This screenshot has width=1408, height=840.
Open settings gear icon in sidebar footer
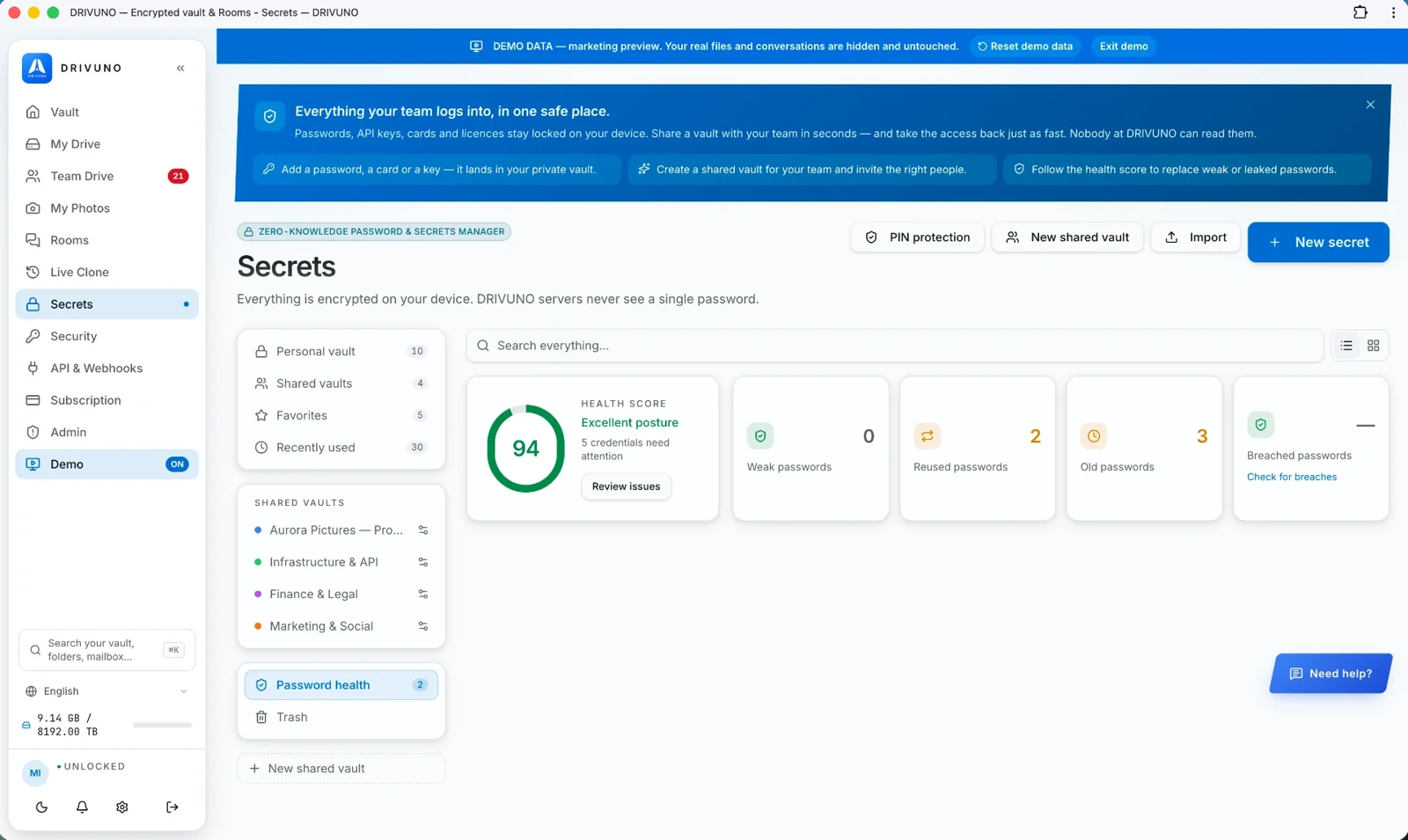click(122, 807)
